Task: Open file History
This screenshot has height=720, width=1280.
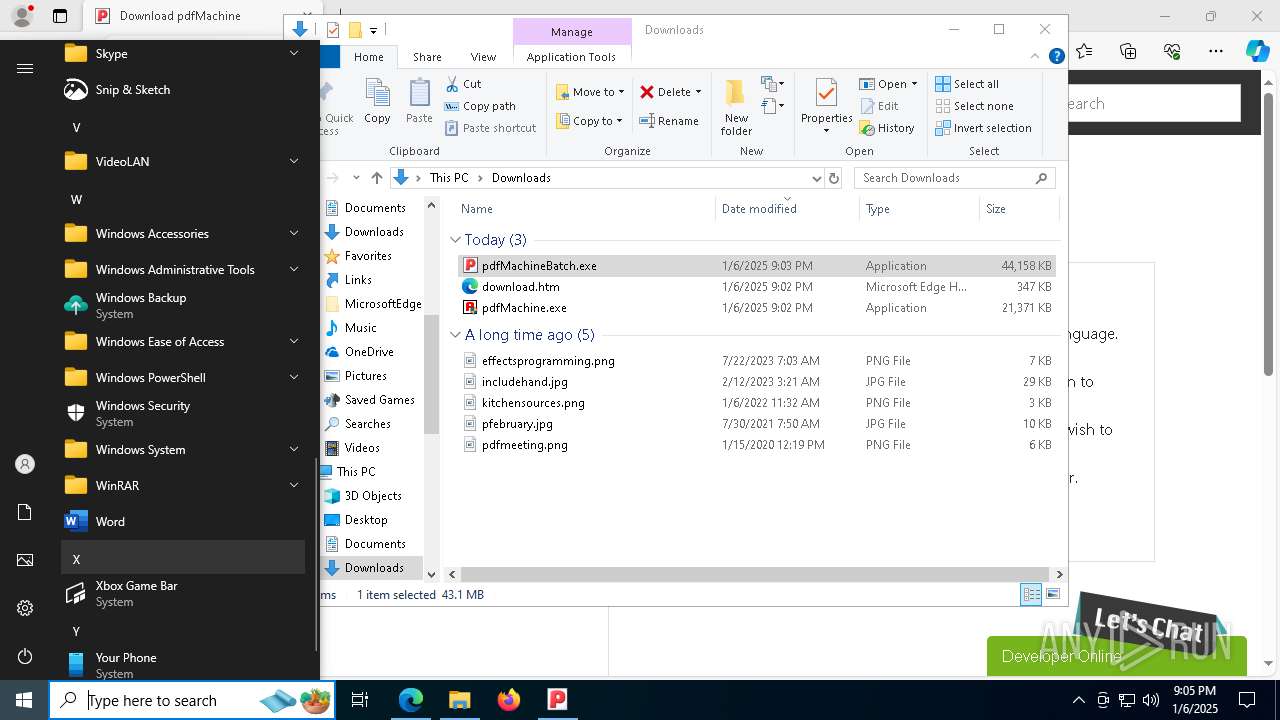Action: (887, 128)
